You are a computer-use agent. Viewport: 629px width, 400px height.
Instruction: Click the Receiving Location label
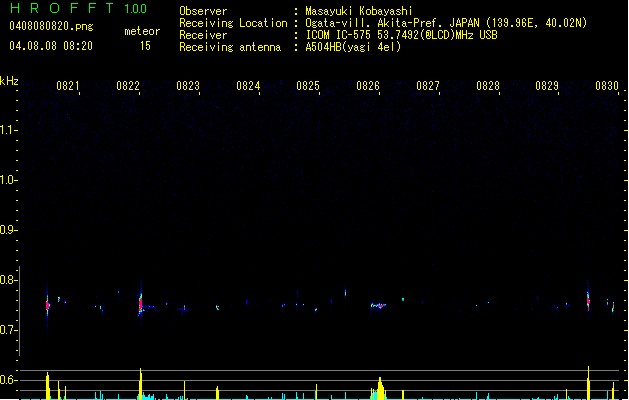[x=233, y=23]
